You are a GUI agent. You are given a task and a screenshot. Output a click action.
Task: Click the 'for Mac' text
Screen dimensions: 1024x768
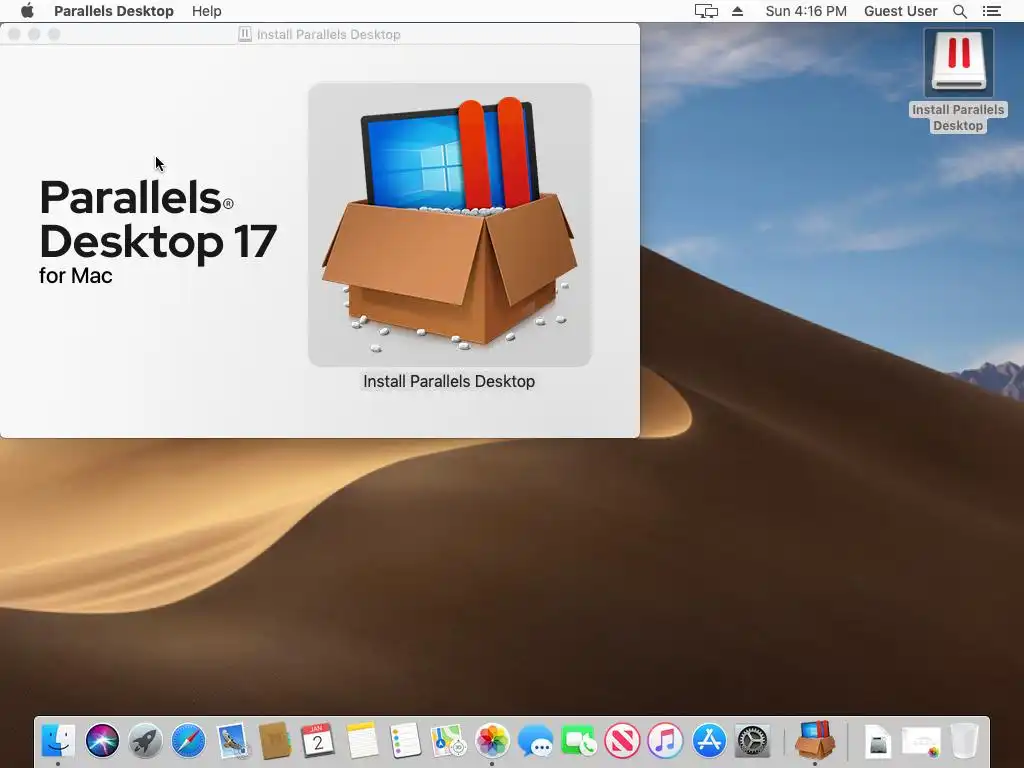coord(76,276)
